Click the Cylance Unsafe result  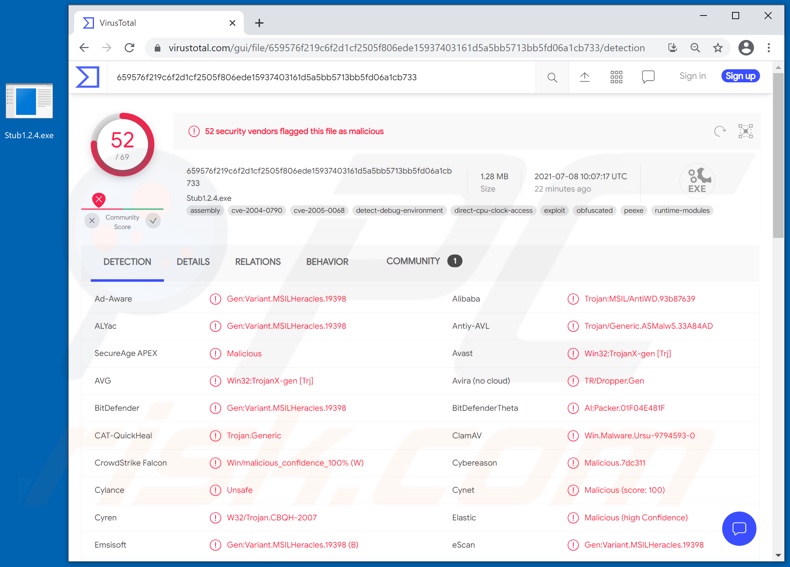pyautogui.click(x=239, y=490)
